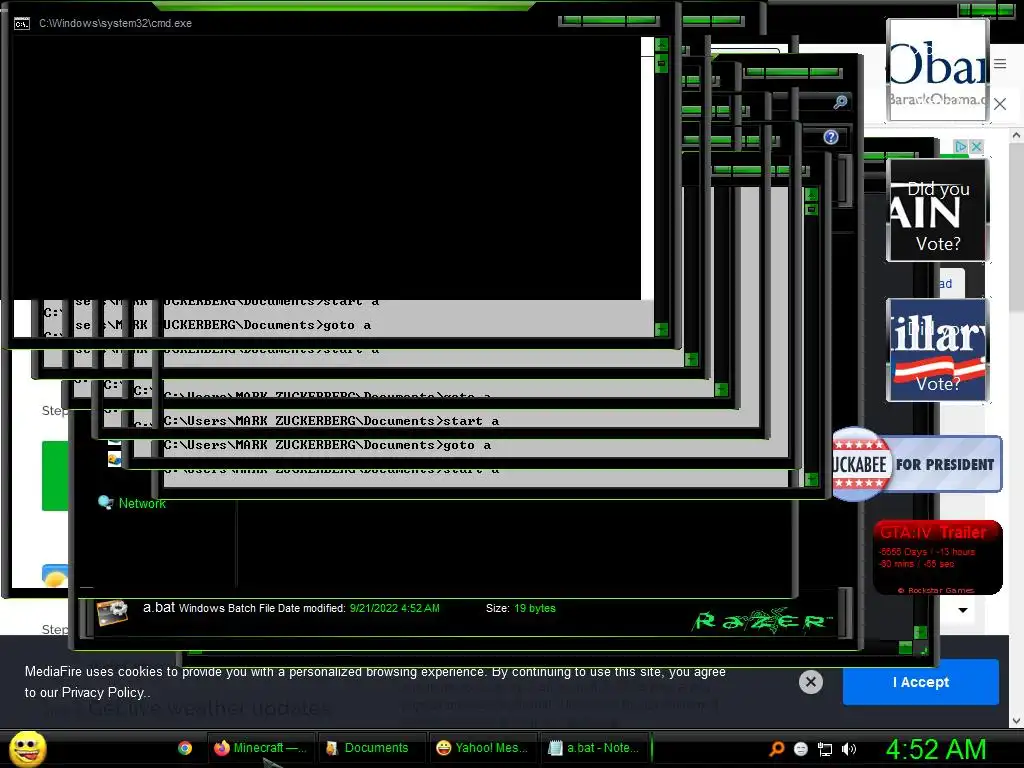
Task: Open the hamburger menu beside Obama ad
Action: coord(1000,63)
